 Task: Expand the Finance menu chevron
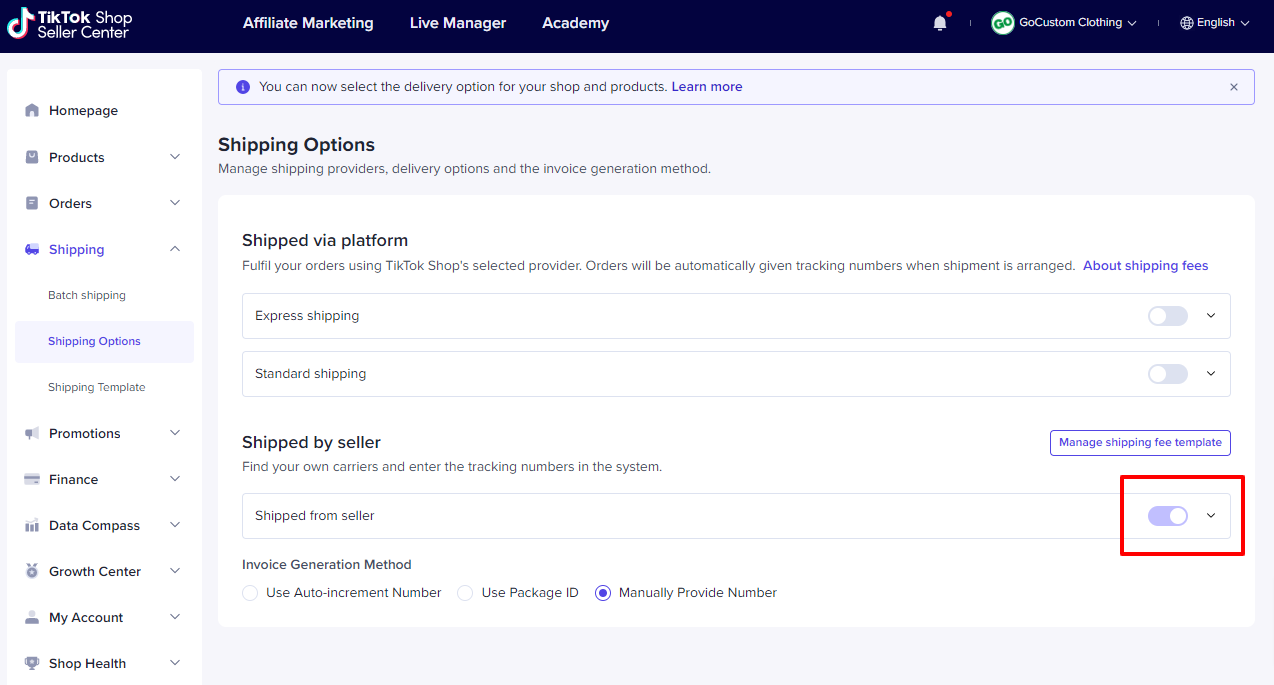coord(175,479)
